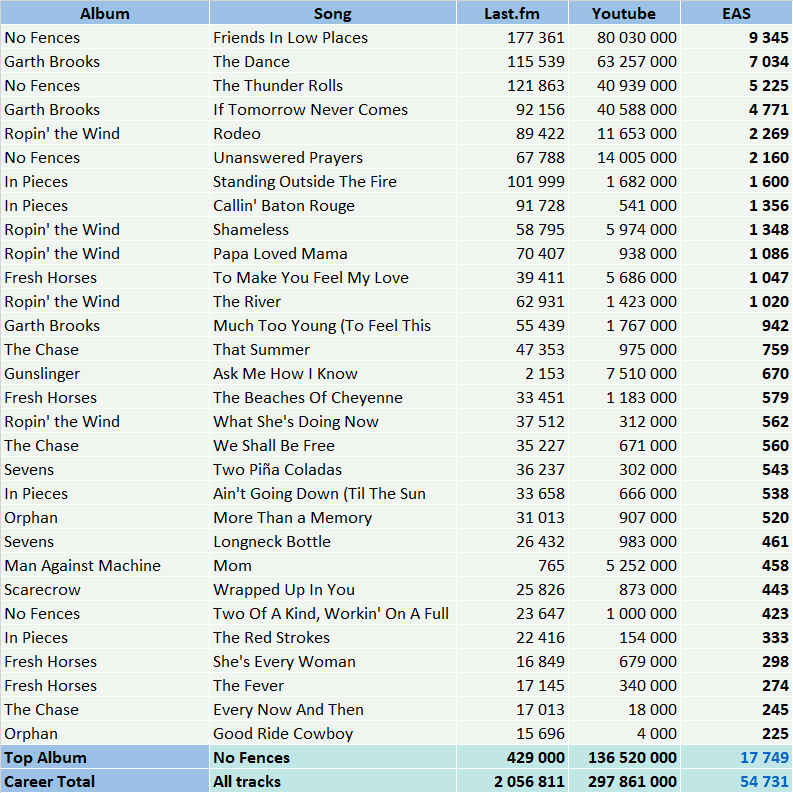The width and height of the screenshot is (793, 793).
Task: Select Much Too Young song cell
Action: click(333, 326)
